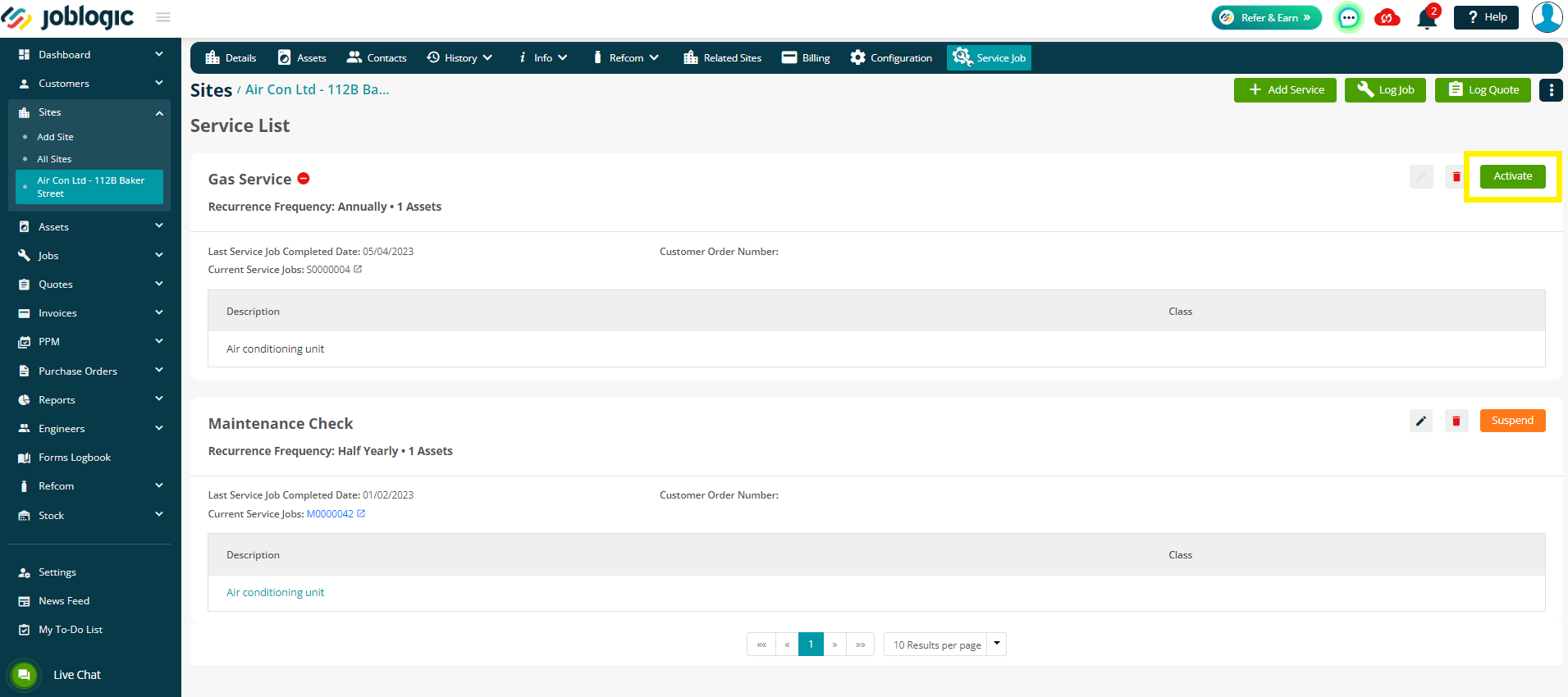Viewport: 1568px width, 697px height.
Task: Activate the Gas Service
Action: 1512,176
